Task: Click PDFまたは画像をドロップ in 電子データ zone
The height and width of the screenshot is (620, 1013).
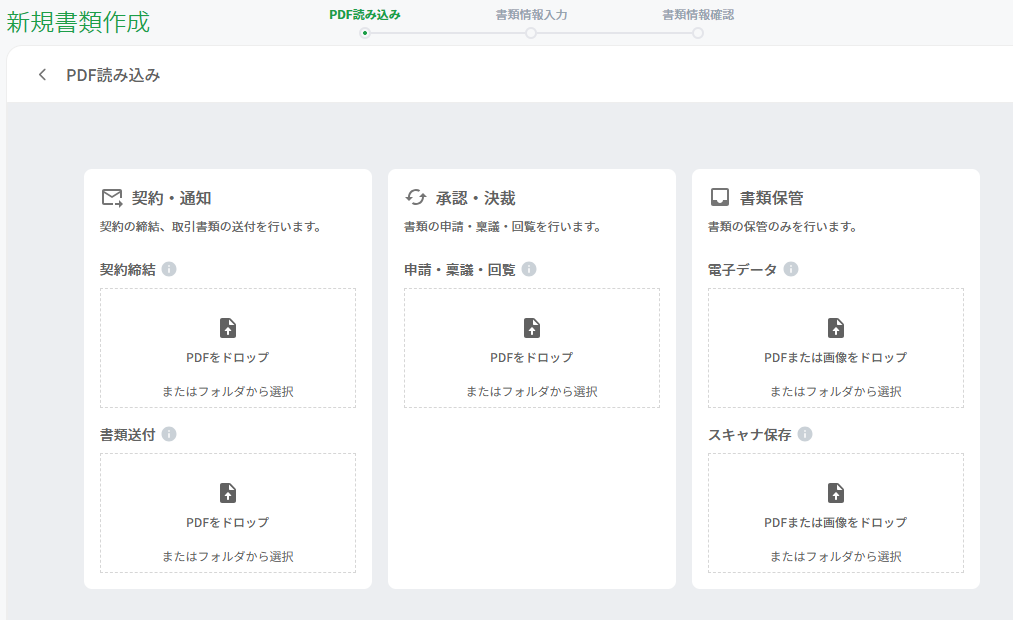Action: (x=836, y=357)
